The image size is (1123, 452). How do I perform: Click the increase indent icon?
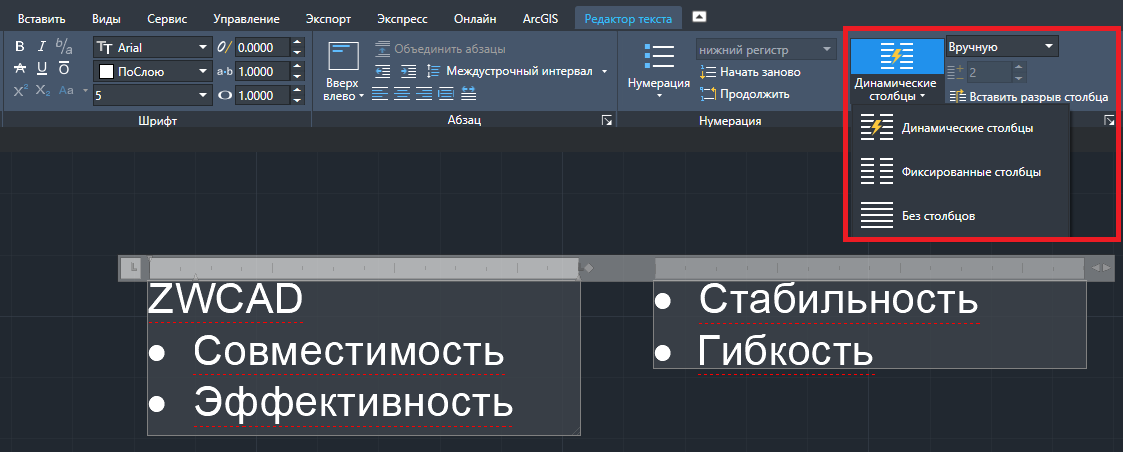tap(408, 71)
